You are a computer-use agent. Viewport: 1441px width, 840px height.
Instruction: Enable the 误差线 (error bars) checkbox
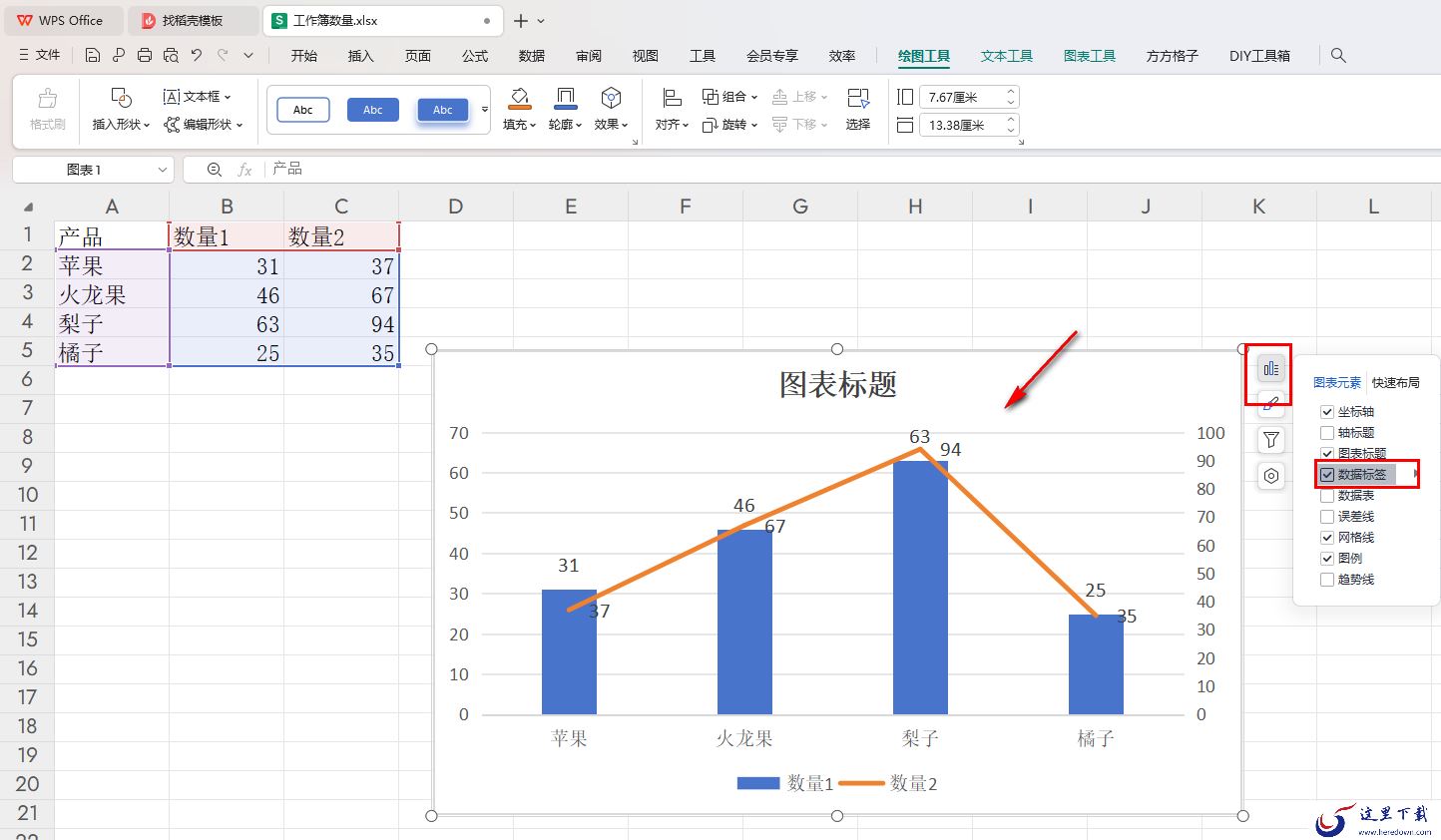(1327, 517)
